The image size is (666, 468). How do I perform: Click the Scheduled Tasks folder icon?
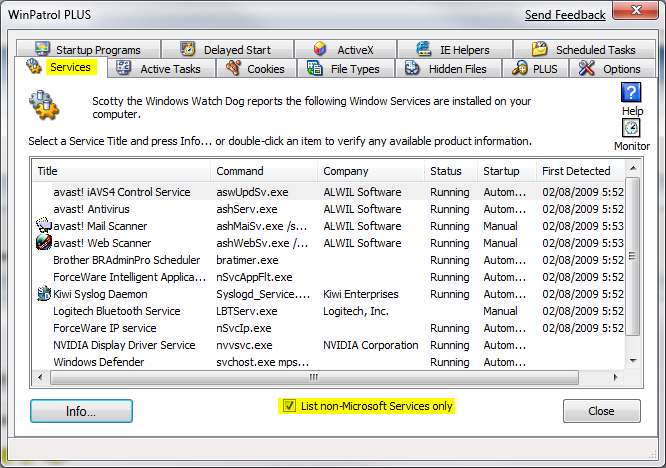[x=539, y=49]
